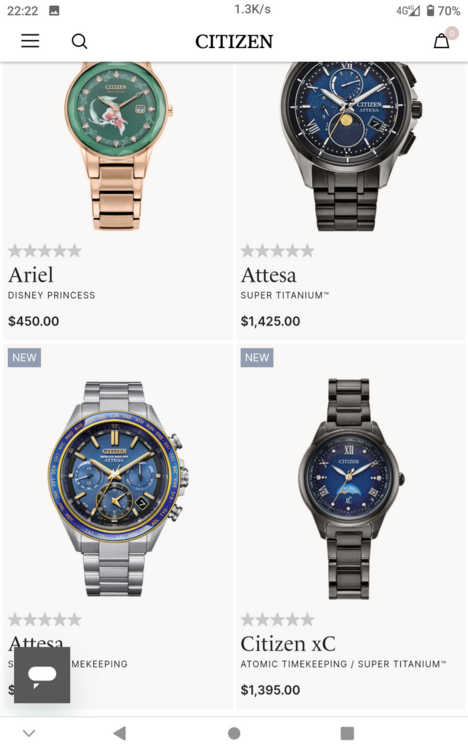This screenshot has height=750, width=468.
Task: Open the chat bubble support widget
Action: click(x=42, y=675)
